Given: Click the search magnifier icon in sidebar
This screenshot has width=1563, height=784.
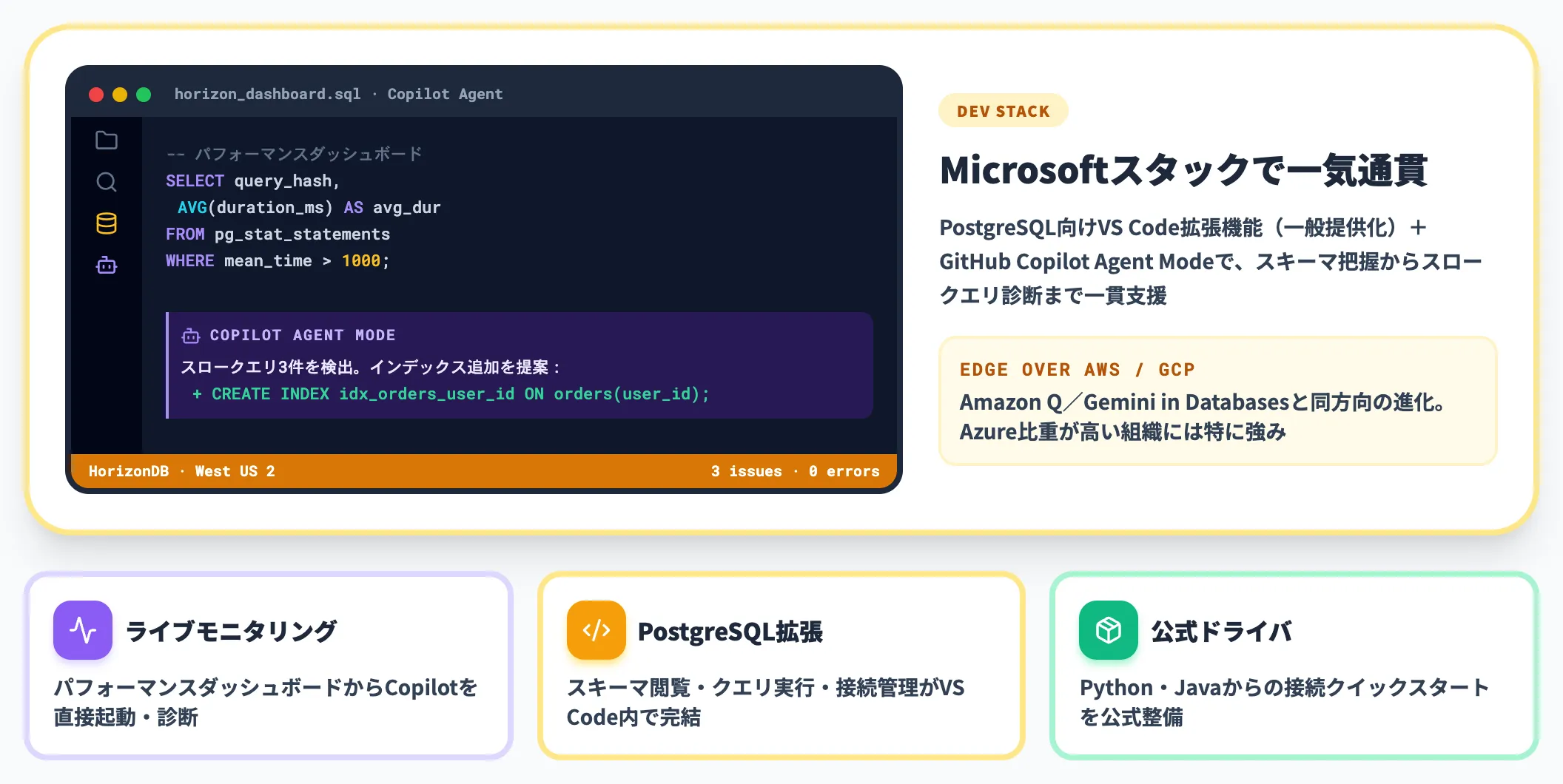Looking at the screenshot, I should (x=107, y=182).
